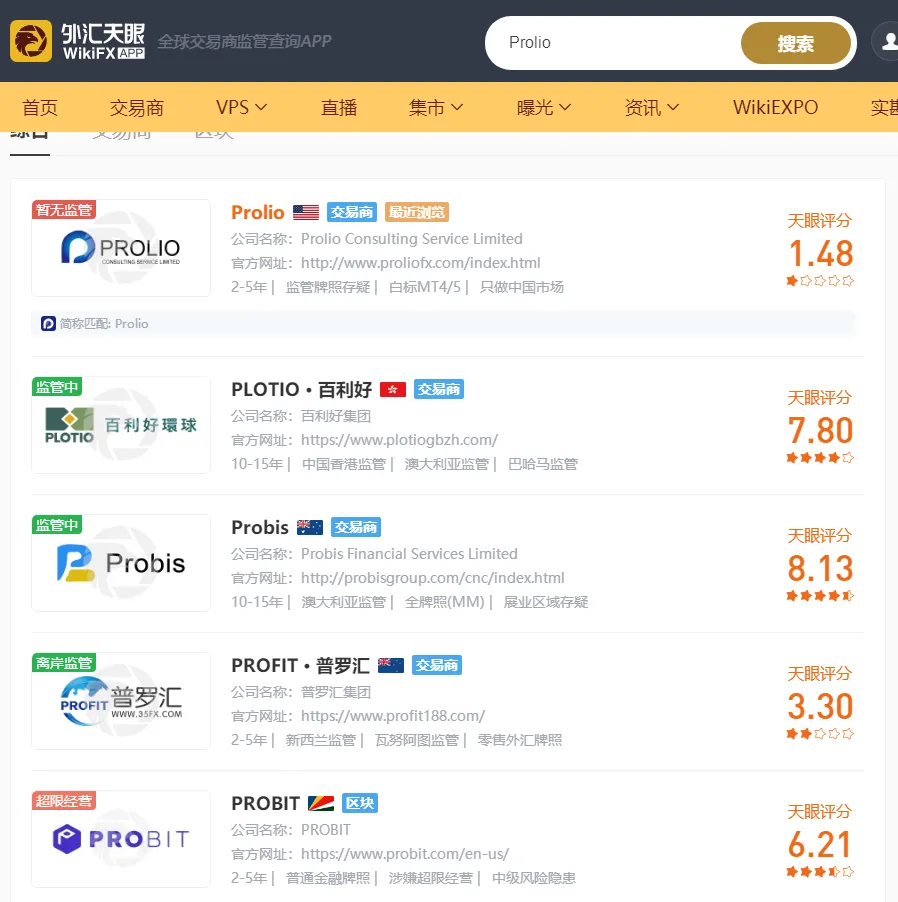The image size is (898, 902).
Task: Click the search field containing Prolio
Action: click(x=613, y=43)
